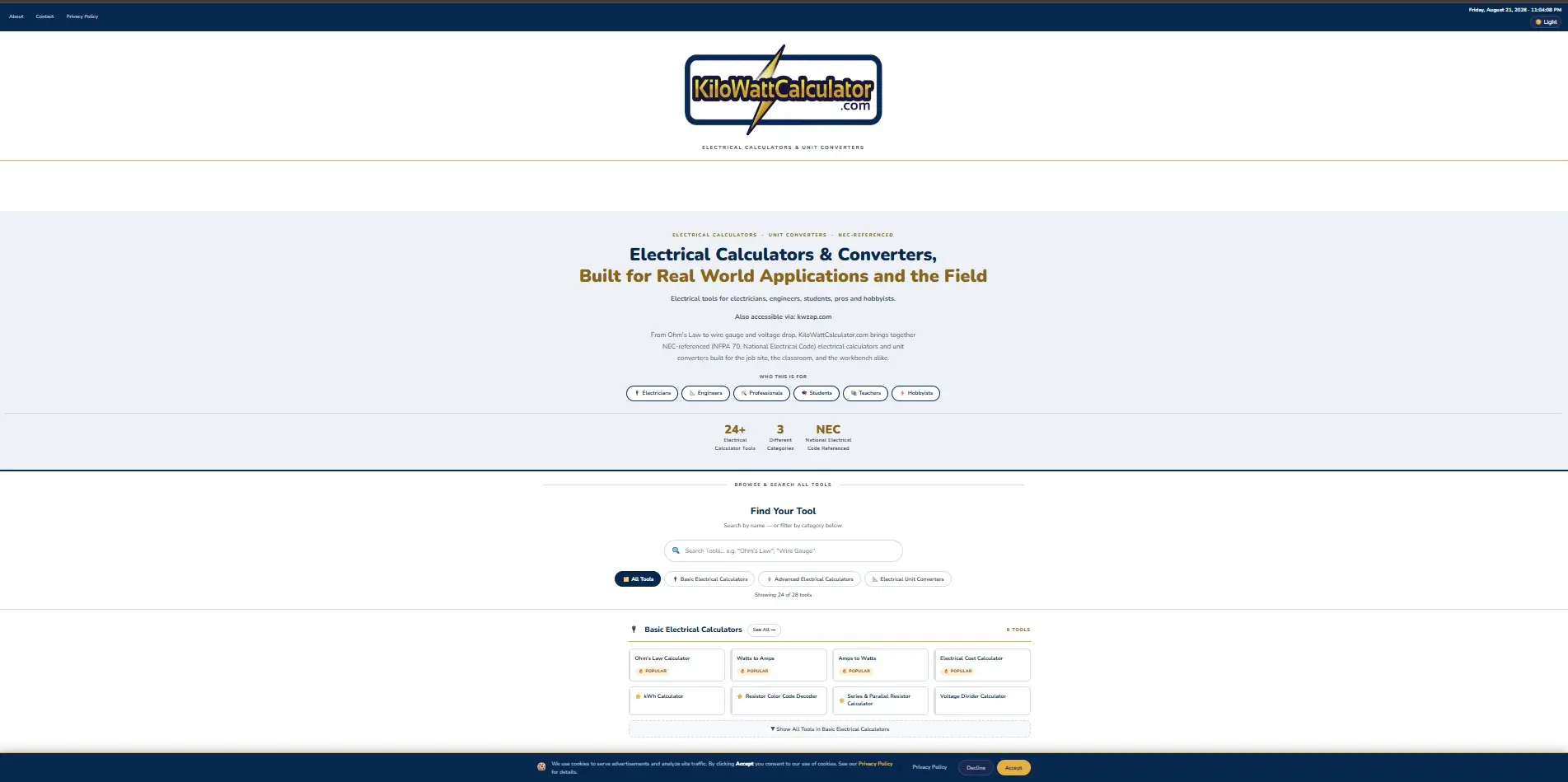Filter by Basic Electrical Calculators tab
This screenshot has height=782, width=1568.
709,579
